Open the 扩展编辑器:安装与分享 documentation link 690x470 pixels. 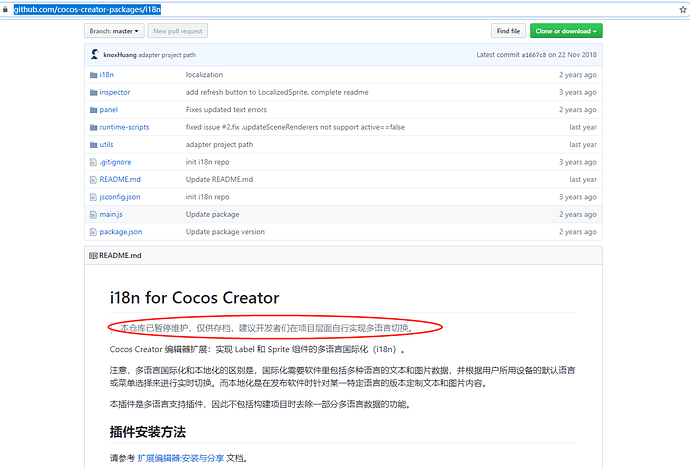181,459
